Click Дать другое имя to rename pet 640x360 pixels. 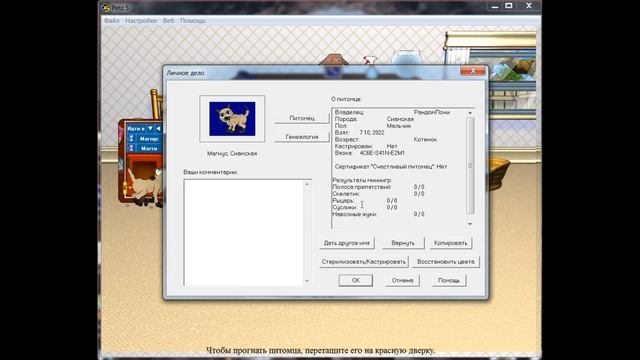(x=347, y=243)
